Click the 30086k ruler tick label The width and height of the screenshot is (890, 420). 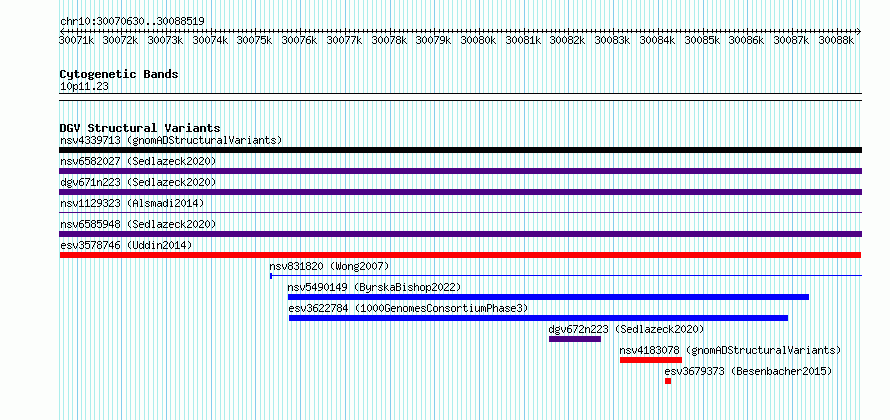point(746,40)
